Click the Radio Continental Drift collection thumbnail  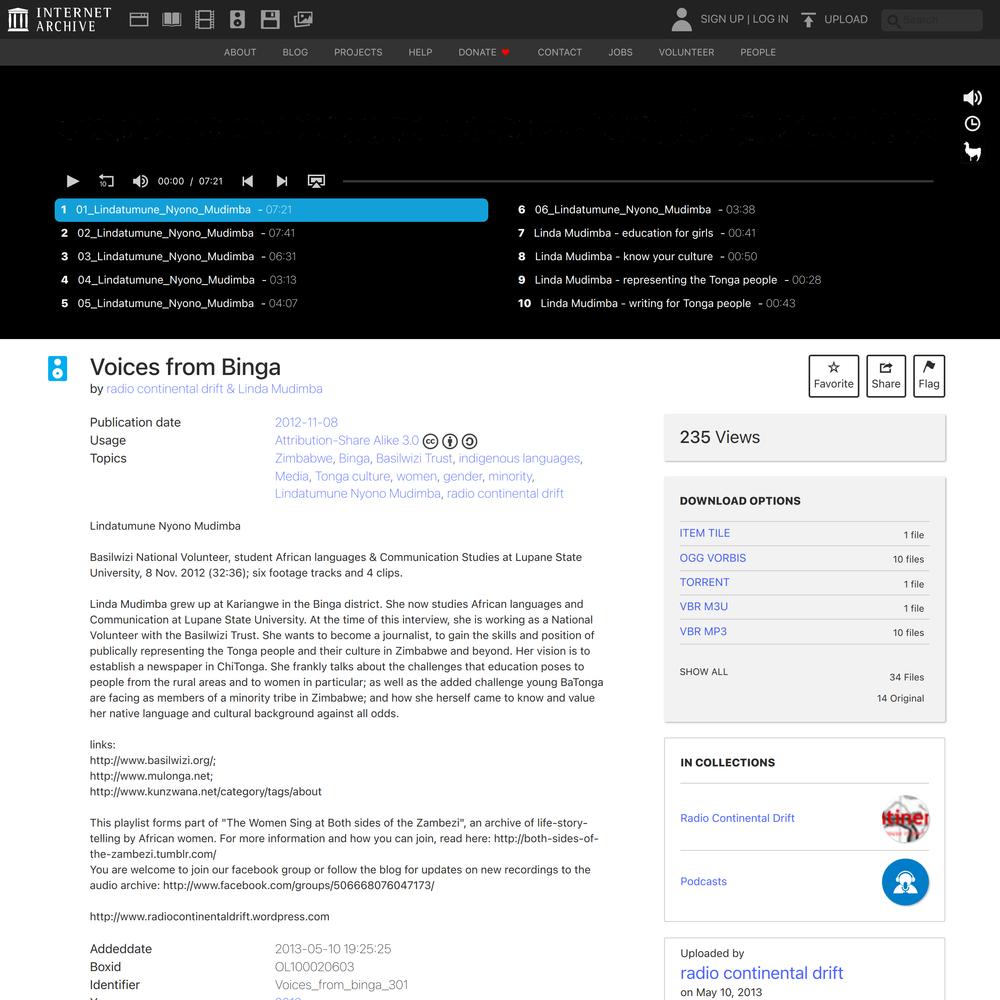905,819
